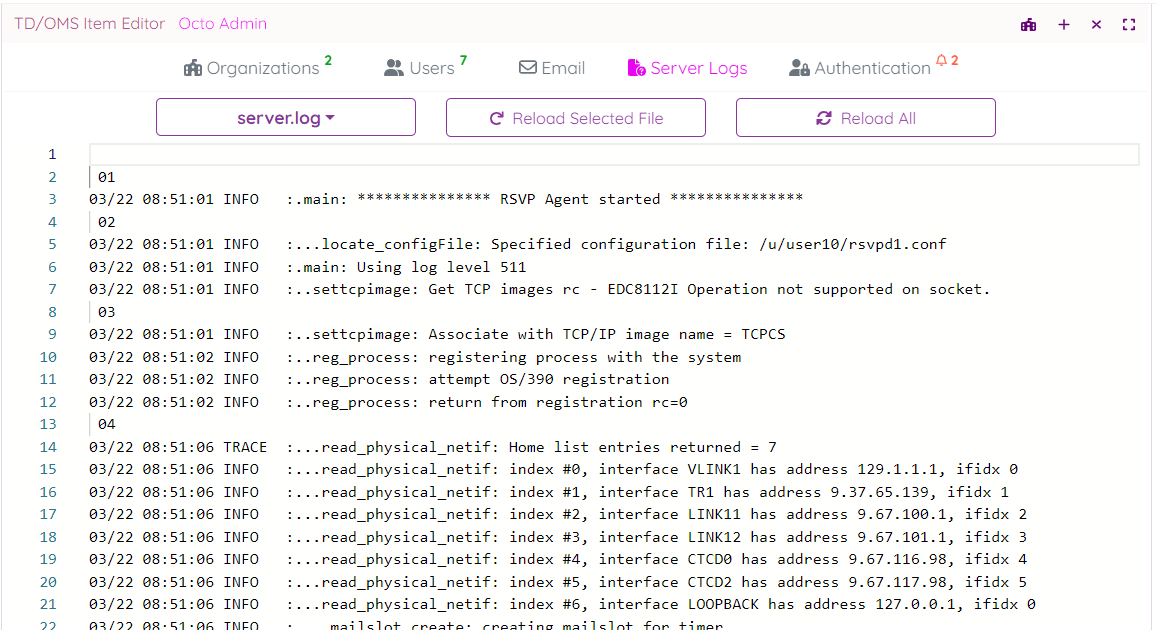This screenshot has width=1156, height=630.
Task: Toggle fullscreen with the expand icon
Action: point(1129,25)
